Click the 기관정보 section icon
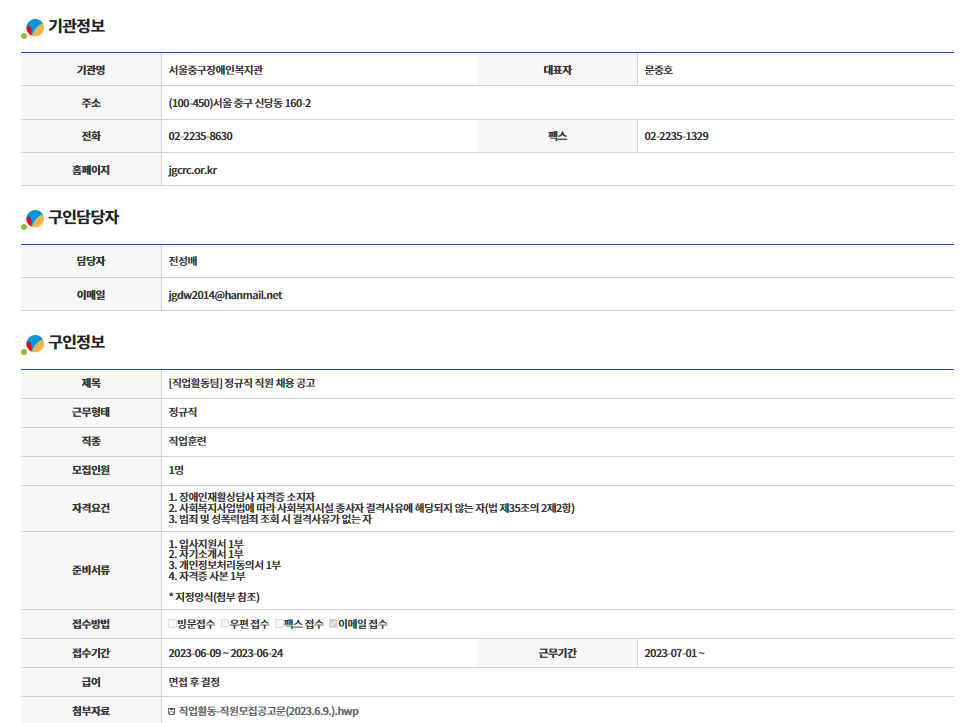Image resolution: width=973 pixels, height=723 pixels. [33, 28]
